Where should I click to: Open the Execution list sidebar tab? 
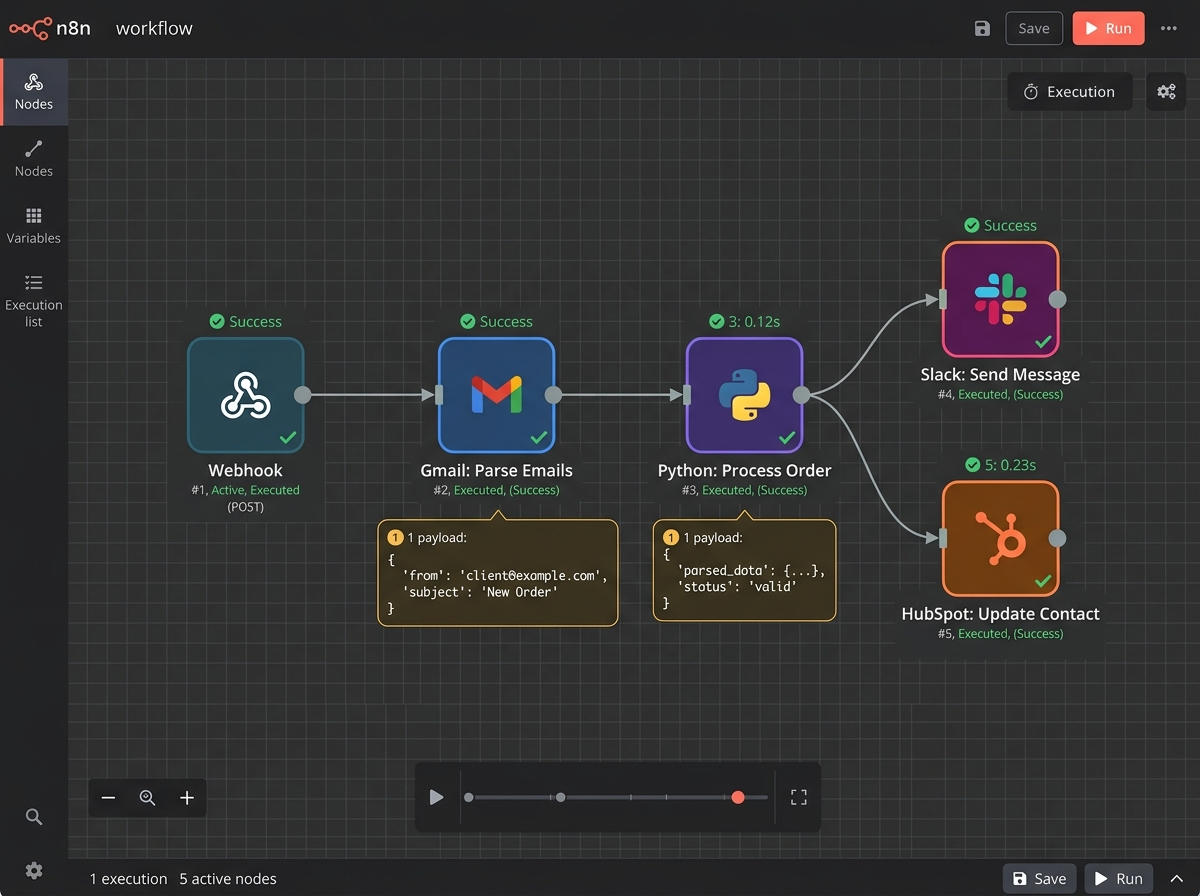[34, 301]
